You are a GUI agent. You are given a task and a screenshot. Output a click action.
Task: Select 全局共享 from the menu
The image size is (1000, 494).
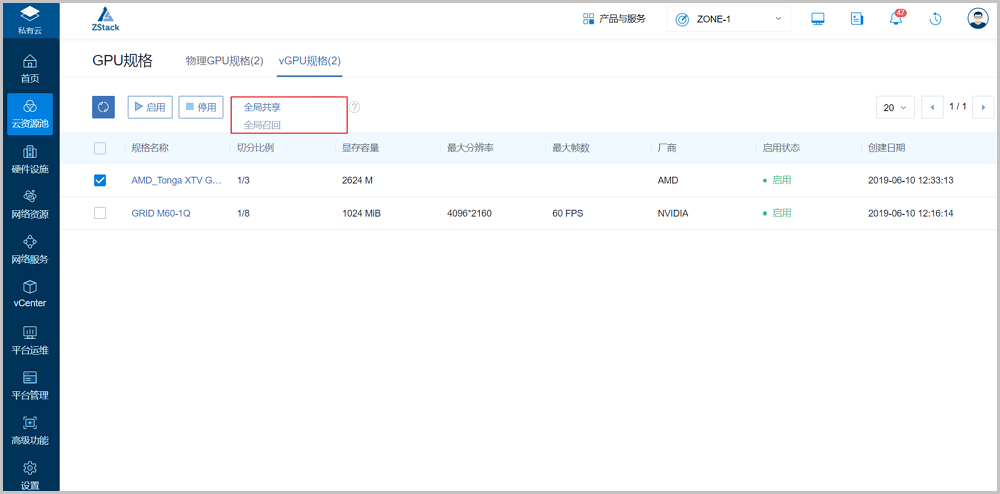(262, 106)
